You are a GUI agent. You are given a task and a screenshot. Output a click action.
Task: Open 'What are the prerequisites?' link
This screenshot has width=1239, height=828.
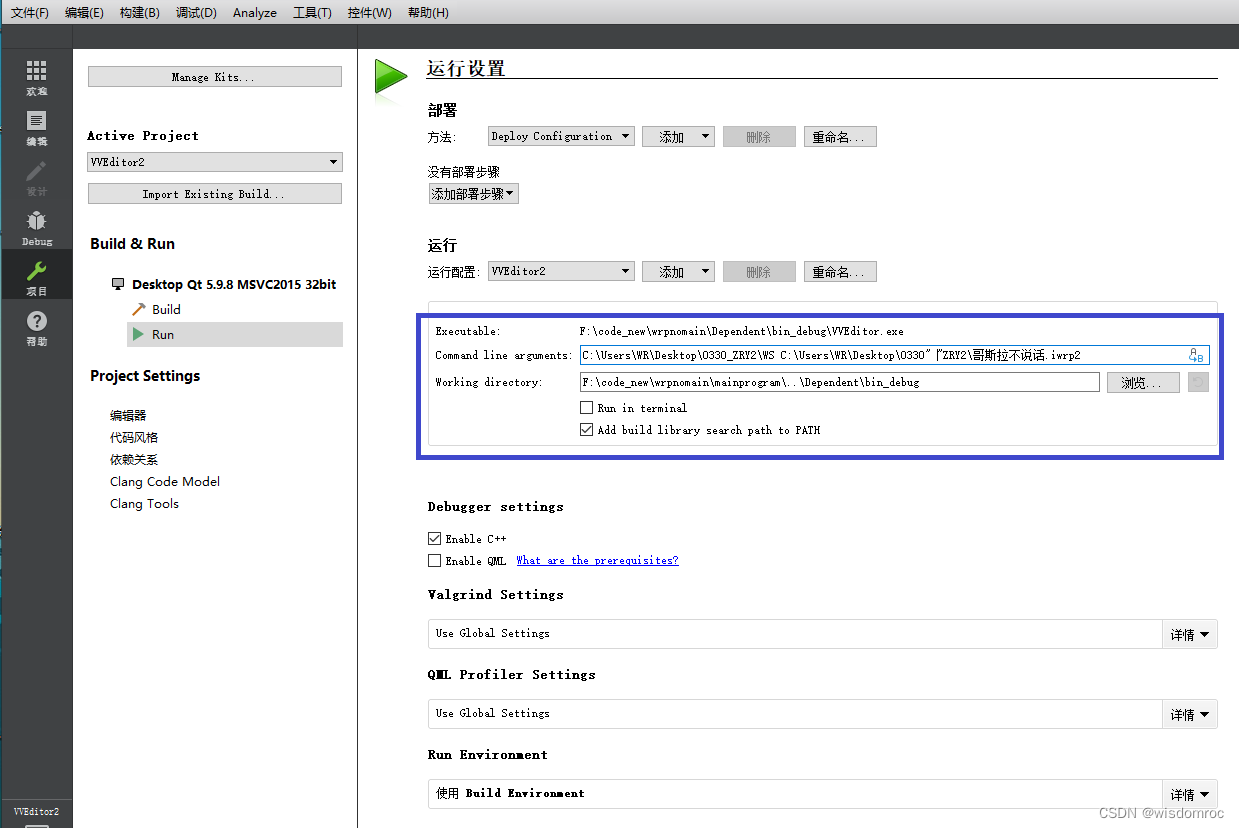point(597,560)
